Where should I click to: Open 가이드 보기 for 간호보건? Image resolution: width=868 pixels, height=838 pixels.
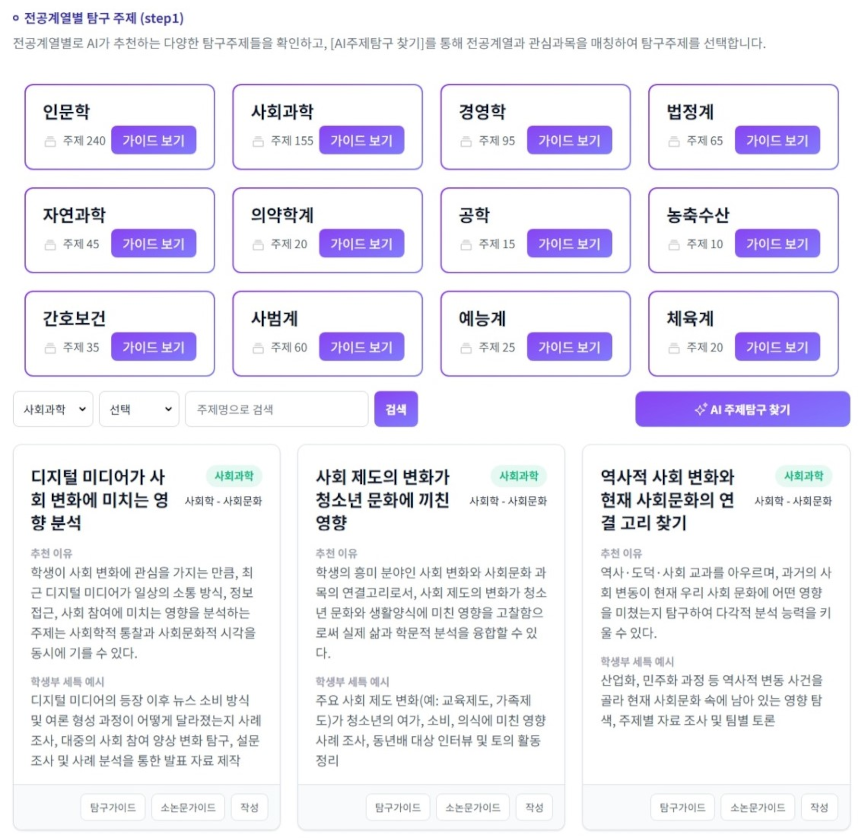coord(153,348)
